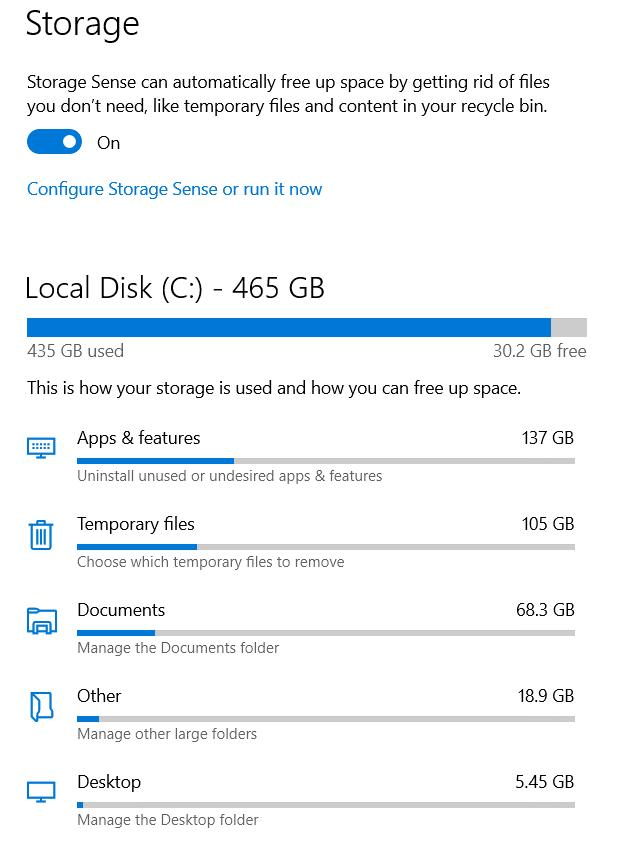This screenshot has width=640, height=841.
Task: Open Configure Storage Sense or run it now
Action: tap(174, 189)
